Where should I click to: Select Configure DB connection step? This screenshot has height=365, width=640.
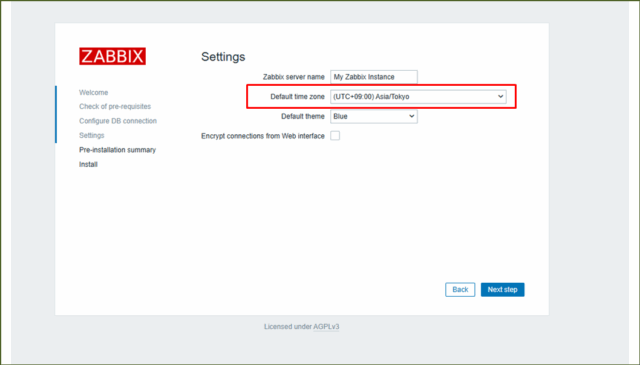pos(118,121)
